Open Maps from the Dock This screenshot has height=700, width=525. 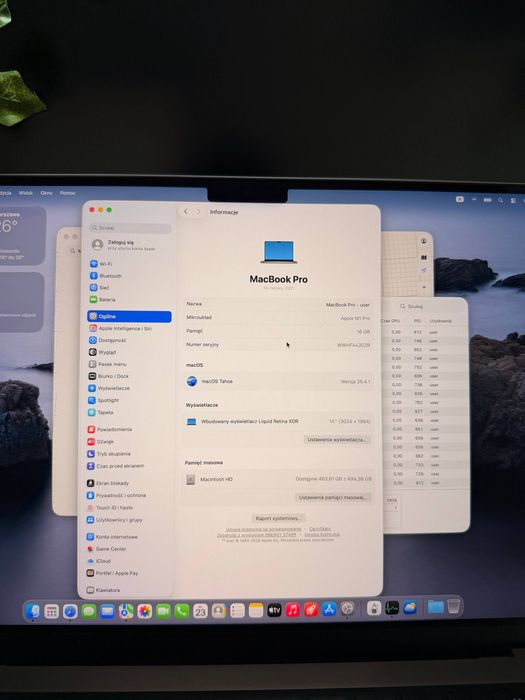(126, 611)
